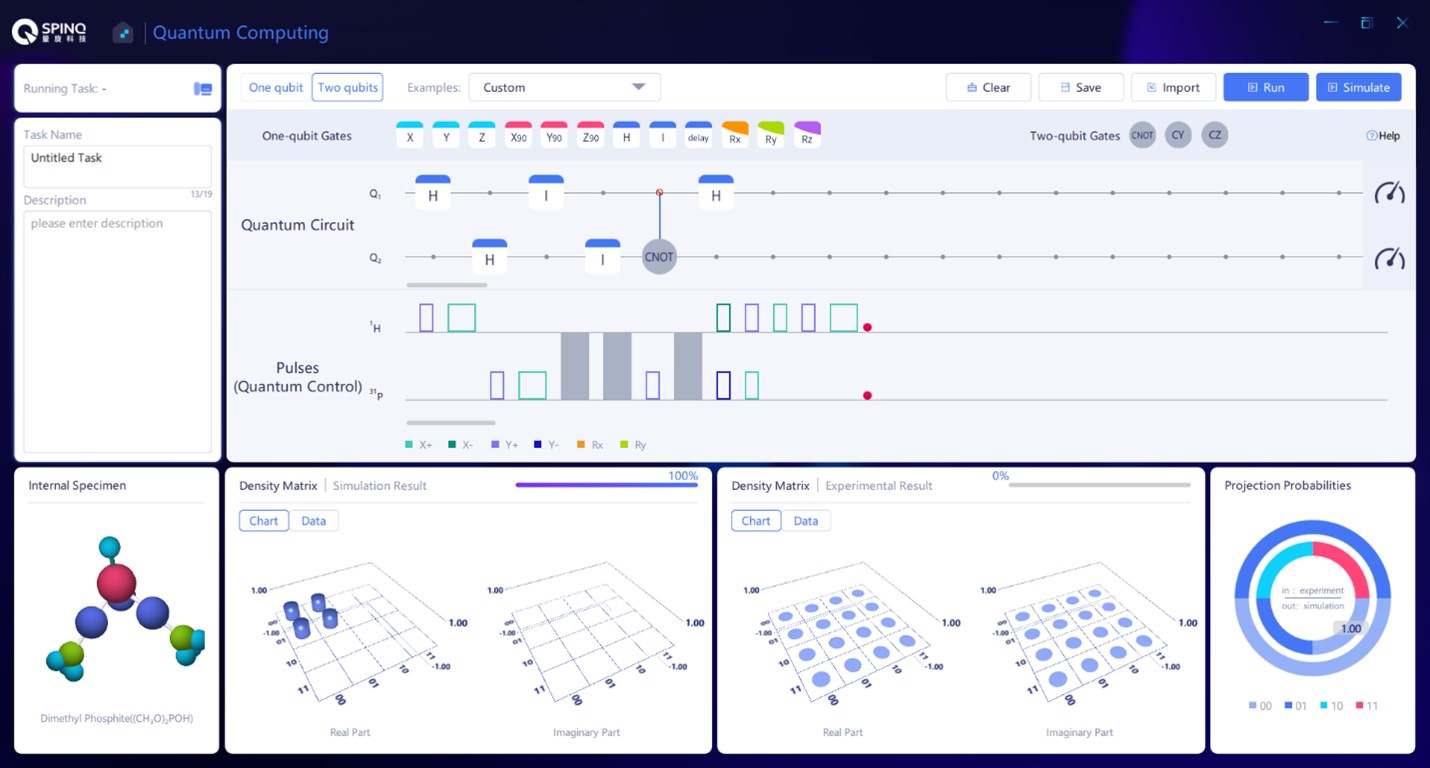This screenshot has width=1430, height=768.
Task: Click the simulation progress bar at 100%
Action: [607, 485]
